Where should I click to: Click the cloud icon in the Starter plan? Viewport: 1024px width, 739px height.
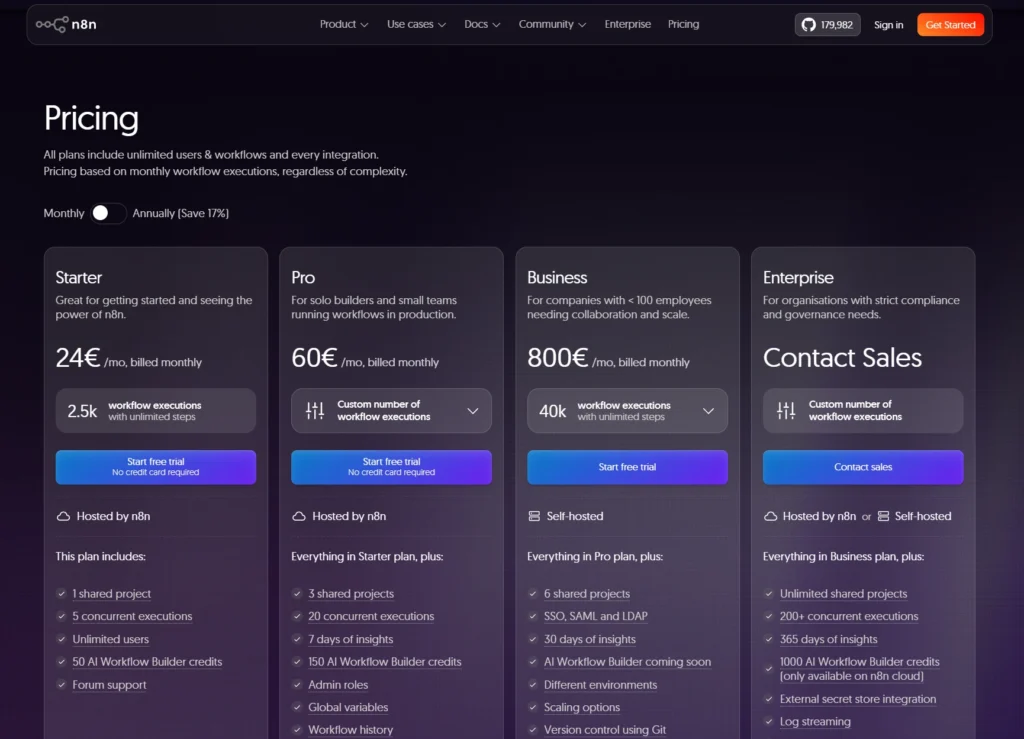pyautogui.click(x=63, y=516)
